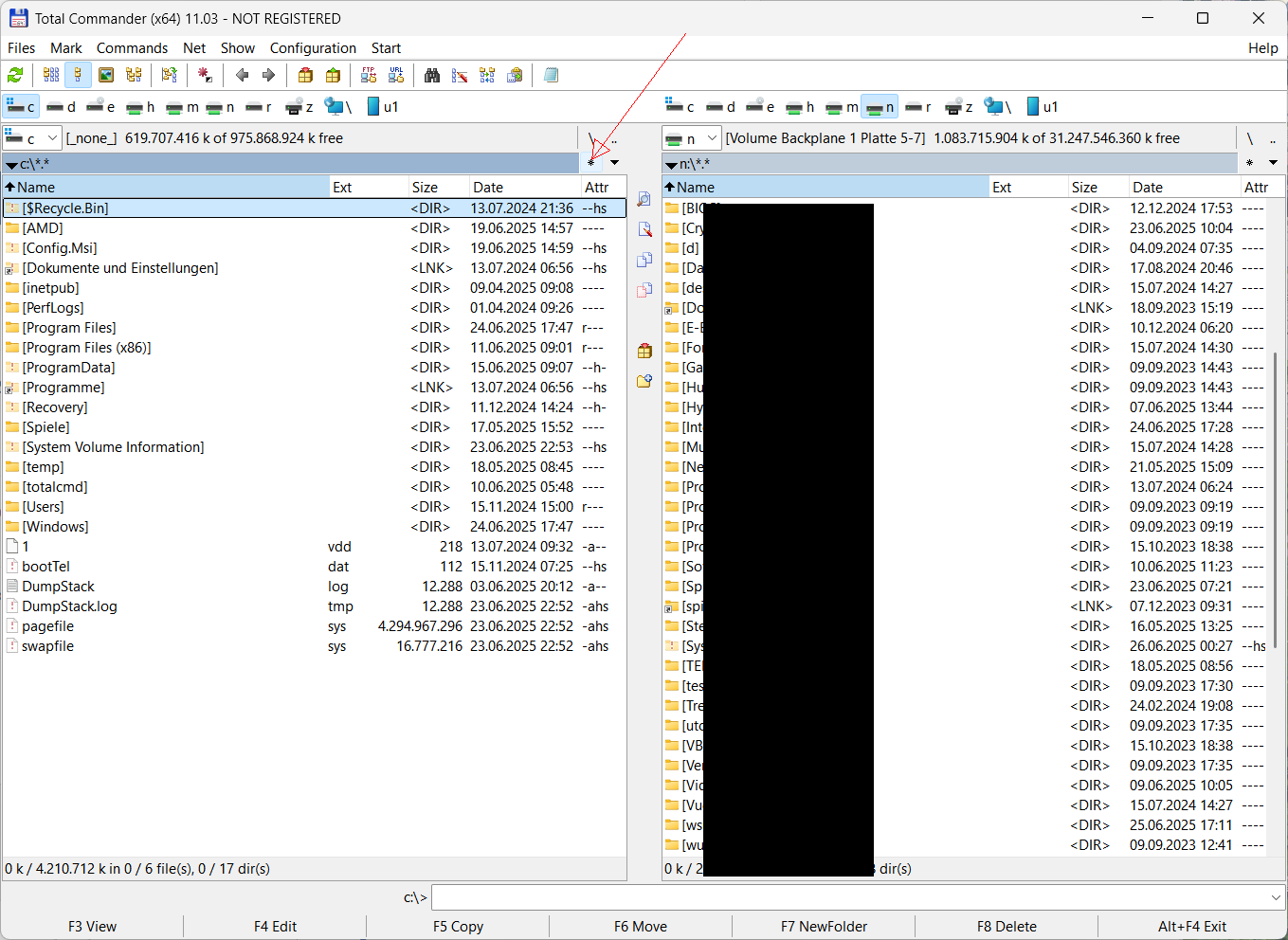Click the copy names to clipboard toolbar icon
Image resolution: width=1288 pixels, height=940 pixels.
coord(515,75)
